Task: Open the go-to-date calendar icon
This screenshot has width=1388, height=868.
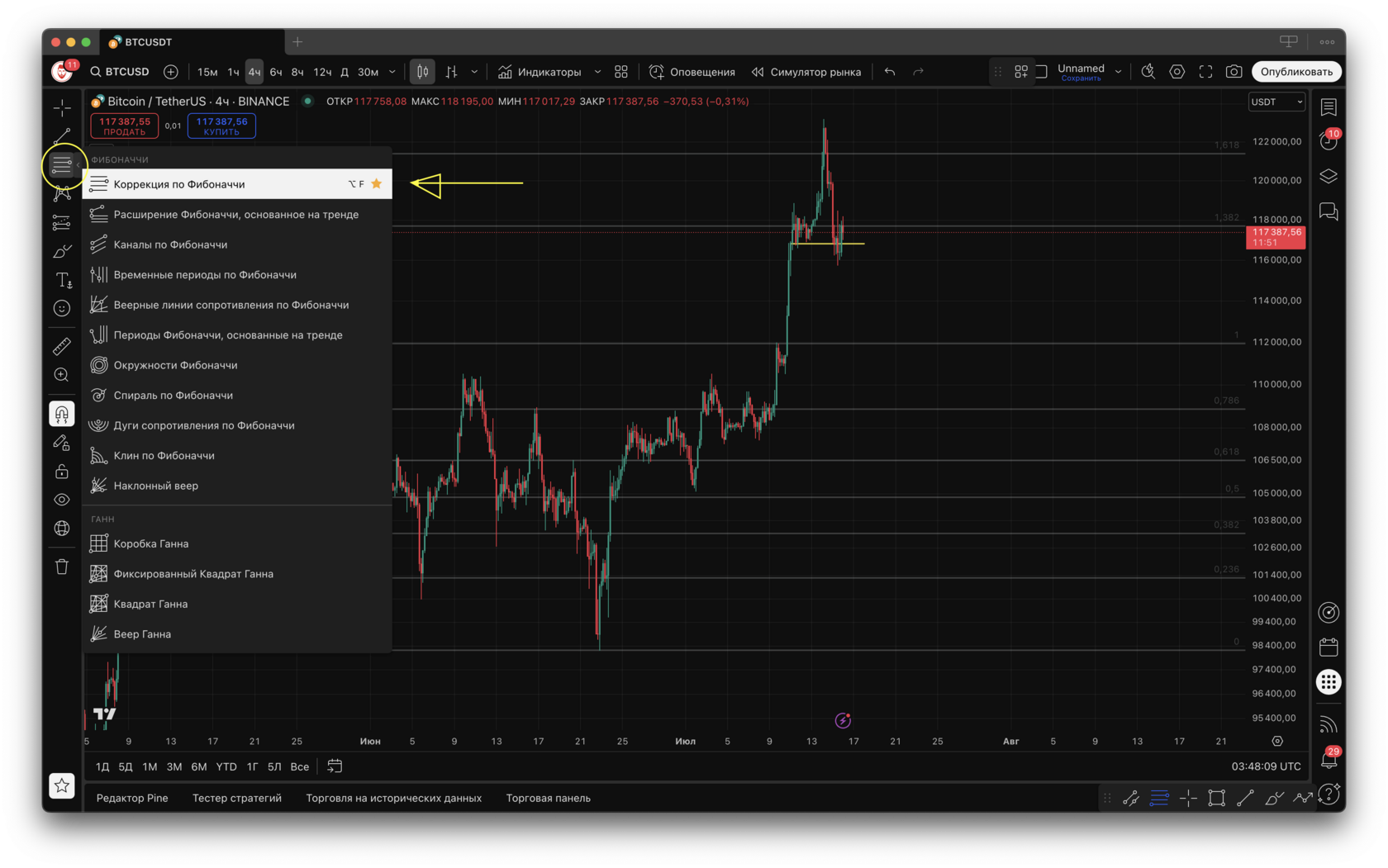Action: pos(335,766)
